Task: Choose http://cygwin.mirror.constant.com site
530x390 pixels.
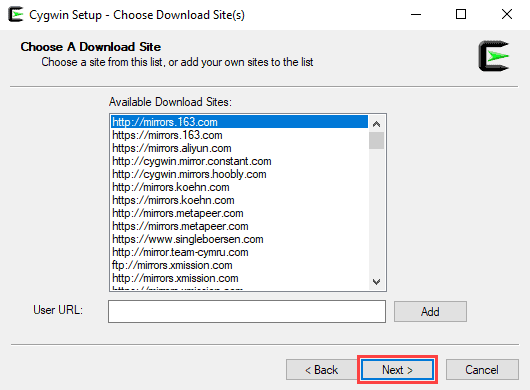Action: tap(240, 161)
